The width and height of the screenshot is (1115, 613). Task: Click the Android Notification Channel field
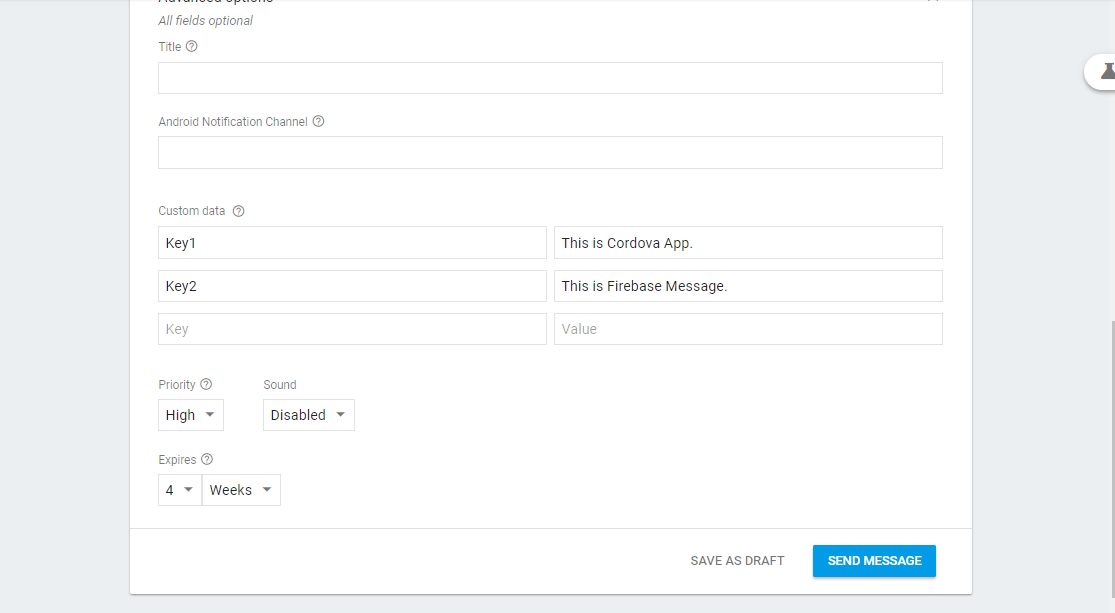pos(550,153)
